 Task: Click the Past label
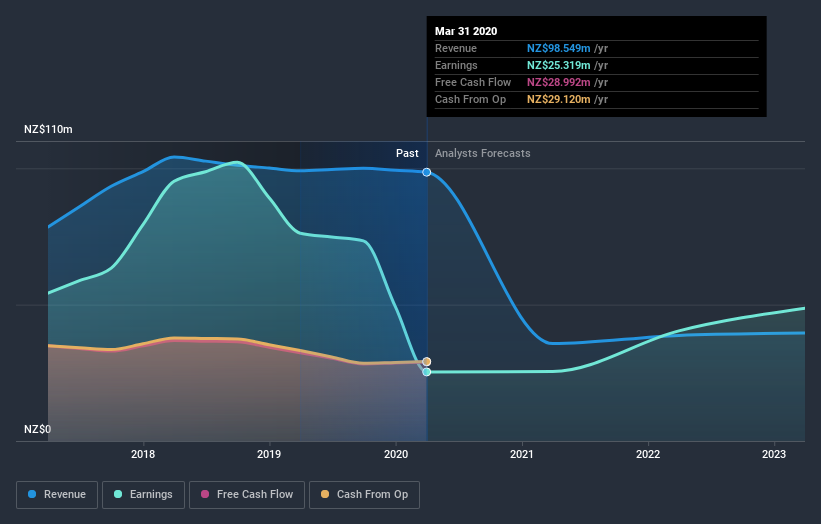click(407, 153)
